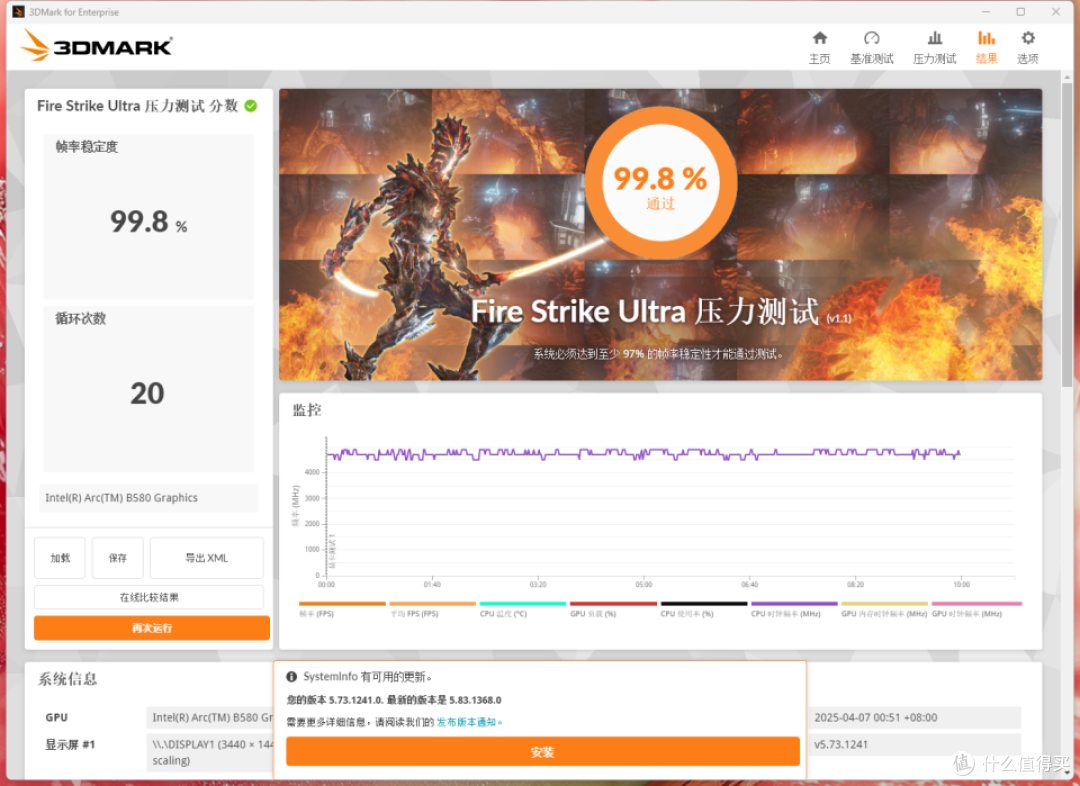Open the 压力测试 stress tests tab

[934, 47]
